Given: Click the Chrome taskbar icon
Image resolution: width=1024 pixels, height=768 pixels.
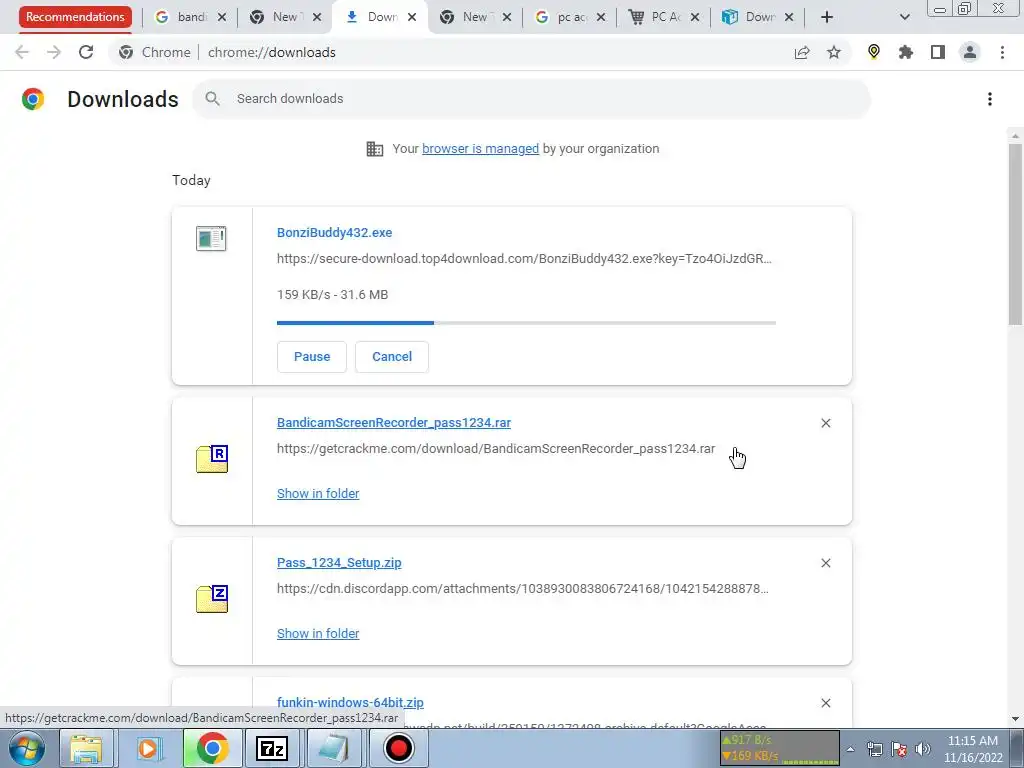Looking at the screenshot, I should click(x=212, y=748).
